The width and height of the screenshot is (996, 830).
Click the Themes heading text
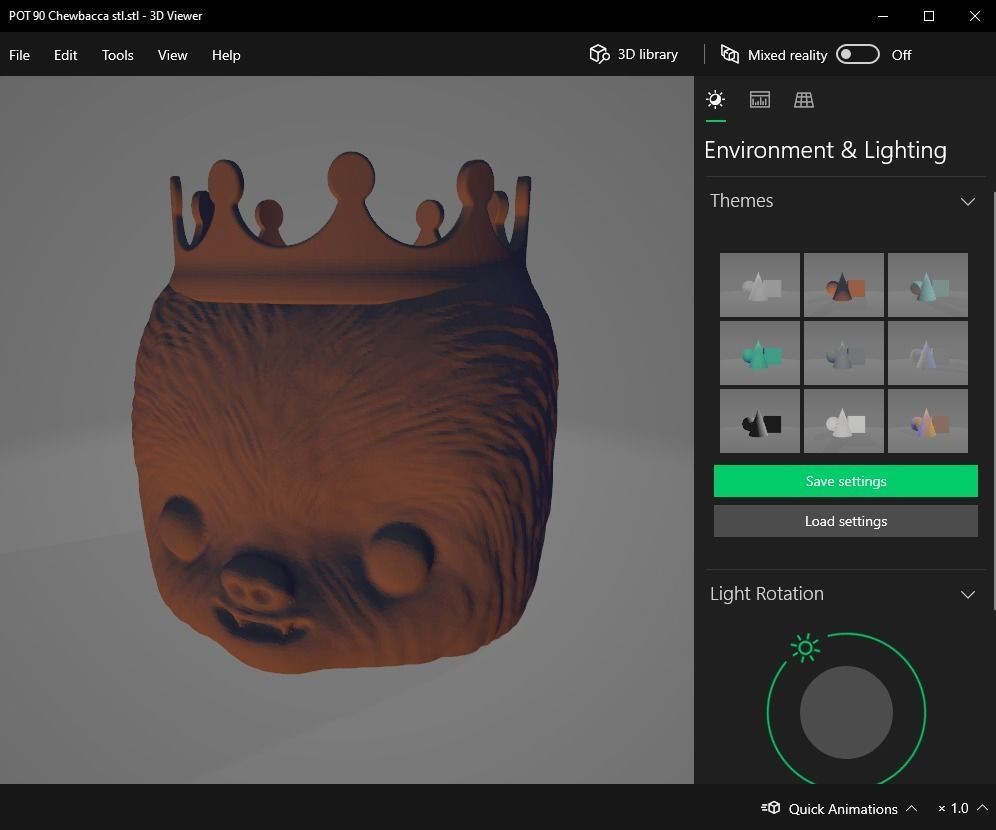[741, 201]
